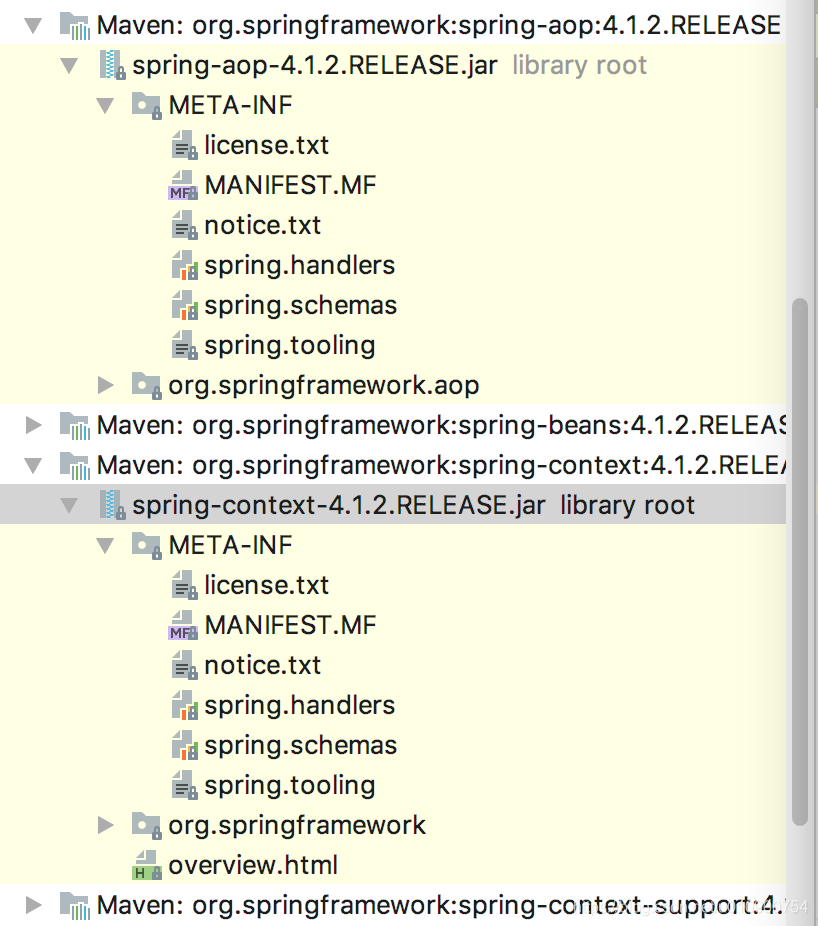Collapse the Maven spring-context library node
The image size is (818, 926).
click(x=33, y=465)
